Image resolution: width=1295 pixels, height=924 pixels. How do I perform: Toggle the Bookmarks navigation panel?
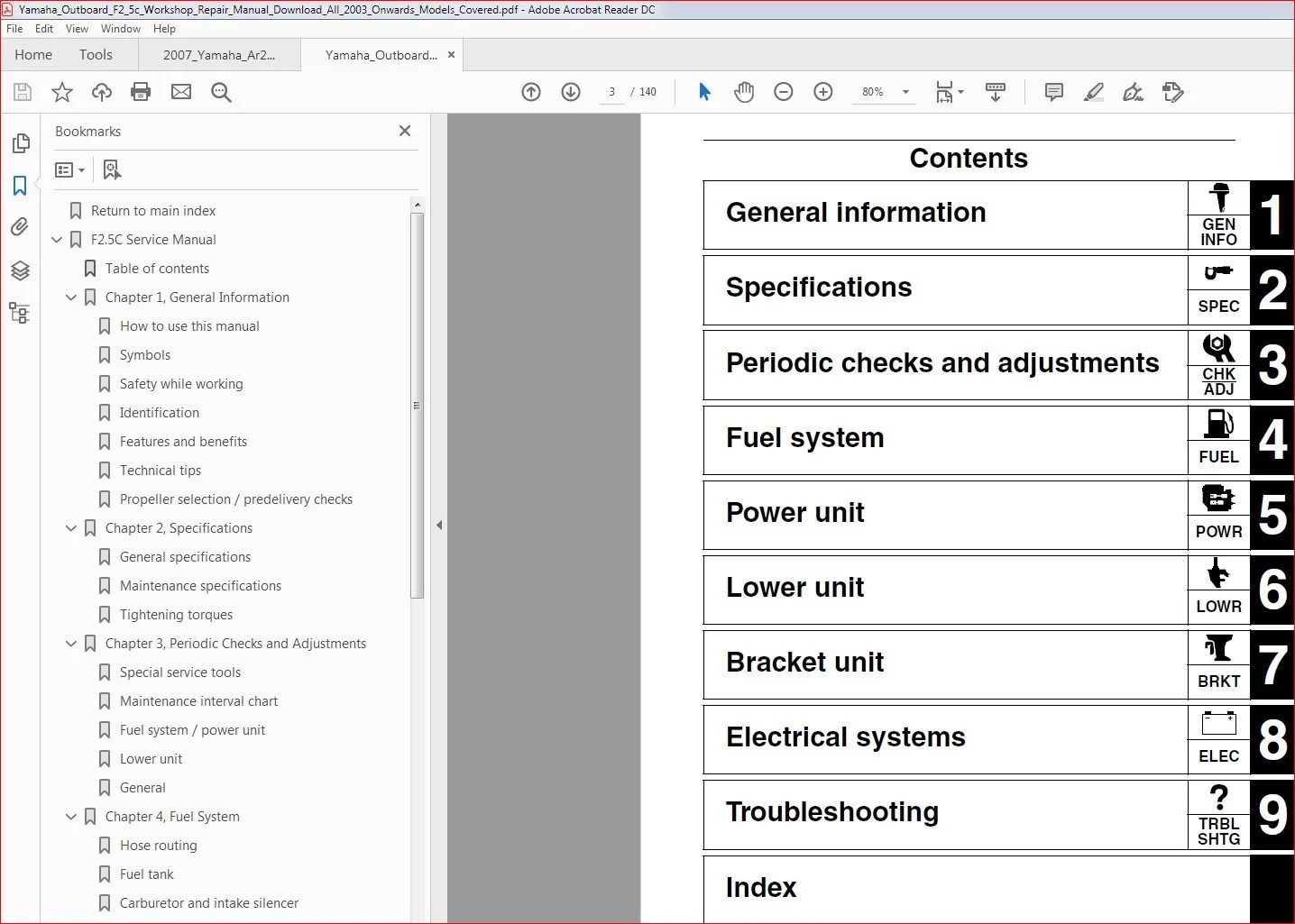(20, 186)
